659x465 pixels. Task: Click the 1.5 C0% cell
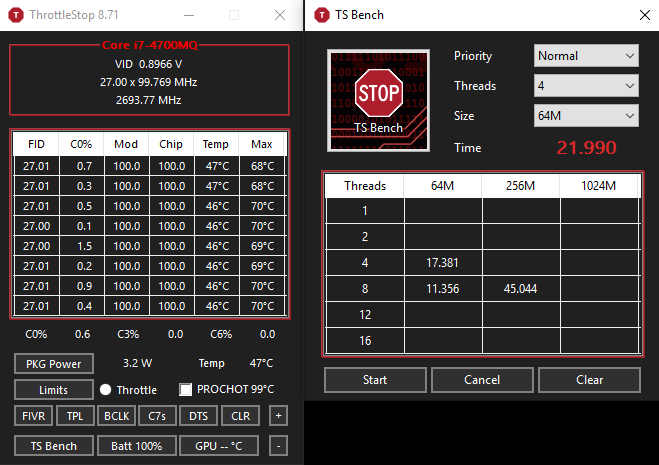(84, 246)
